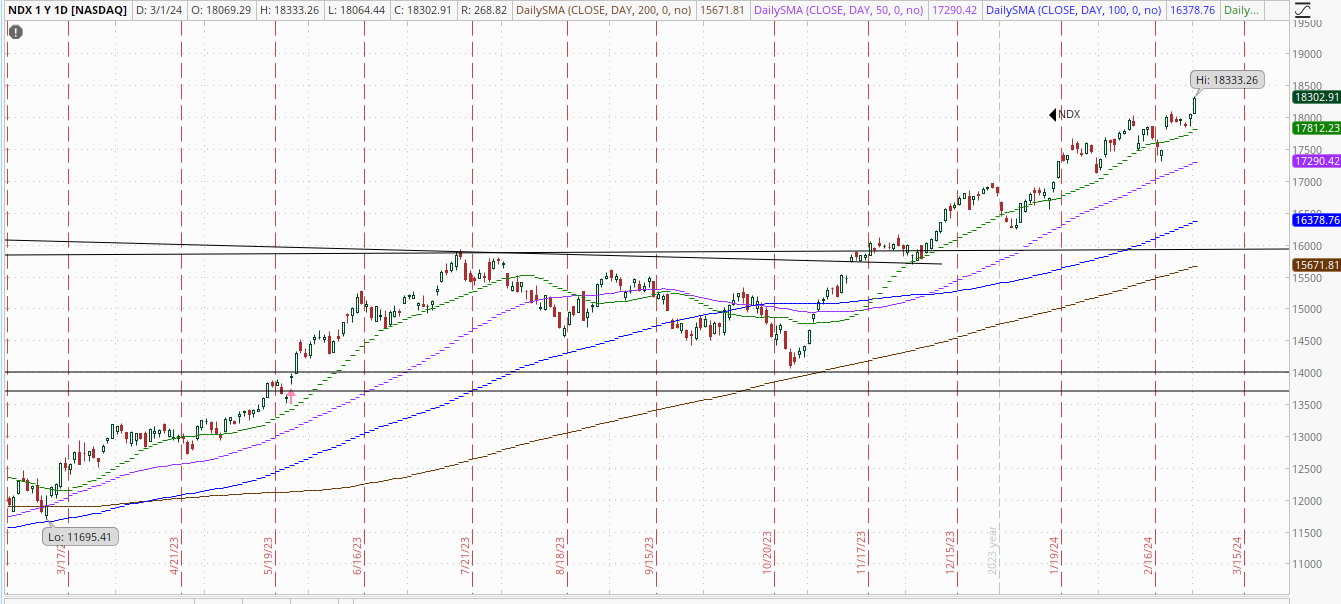The image size is (1341, 604).
Task: Click the 14000 price axis label
Action: click(x=1309, y=373)
